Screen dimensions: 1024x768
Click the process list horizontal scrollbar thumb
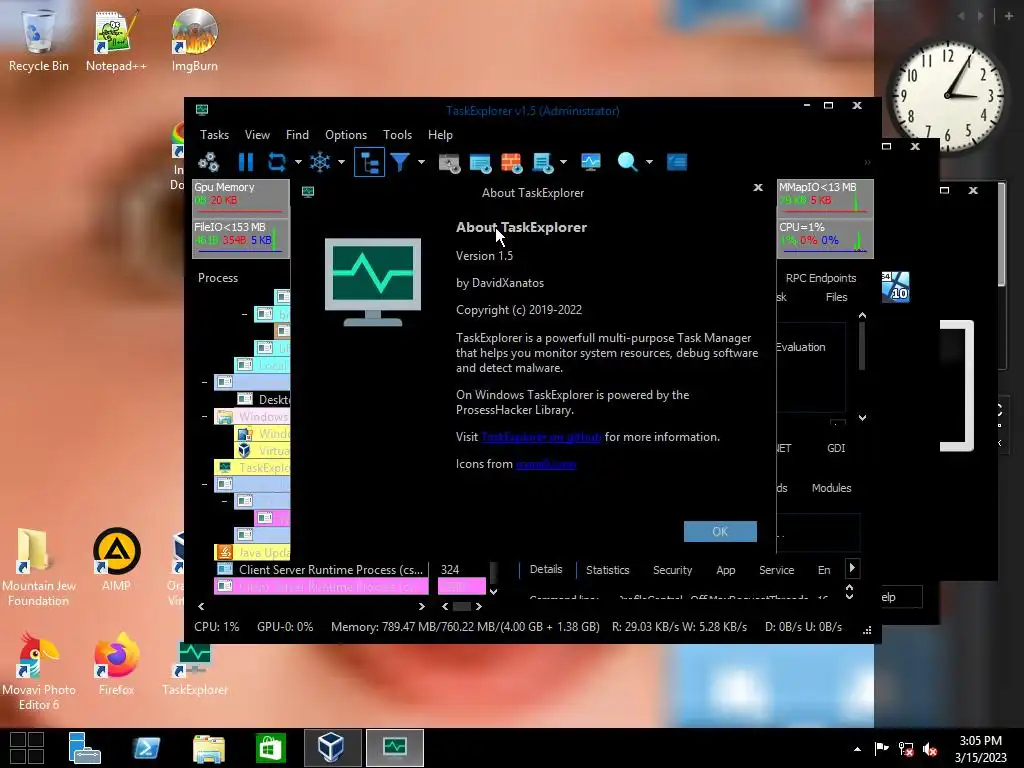[462, 607]
